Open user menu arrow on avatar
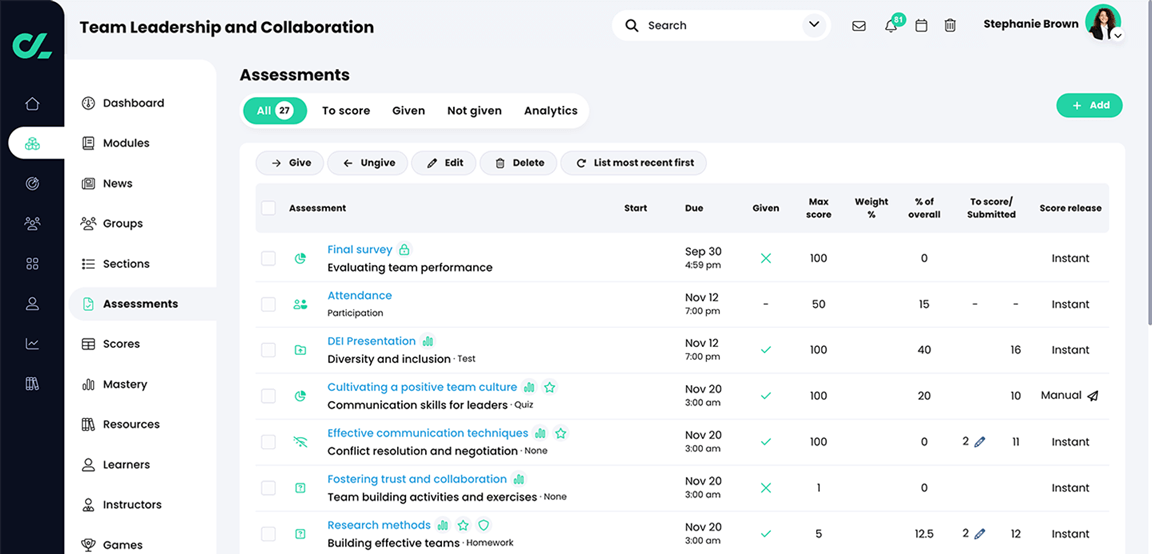This screenshot has width=1152, height=554. 1118,35
